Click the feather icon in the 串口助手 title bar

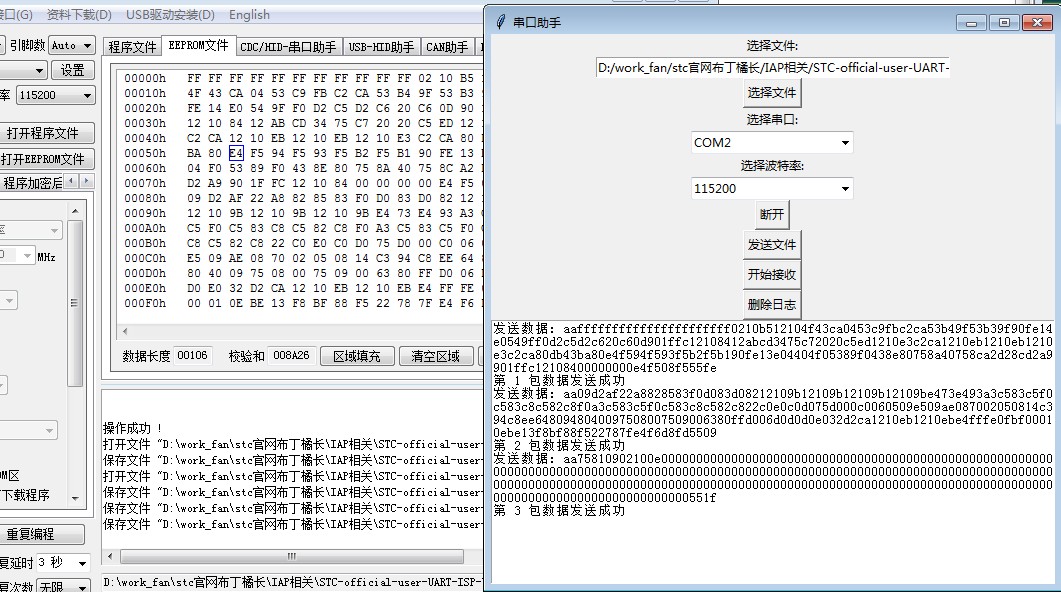pyautogui.click(x=501, y=22)
